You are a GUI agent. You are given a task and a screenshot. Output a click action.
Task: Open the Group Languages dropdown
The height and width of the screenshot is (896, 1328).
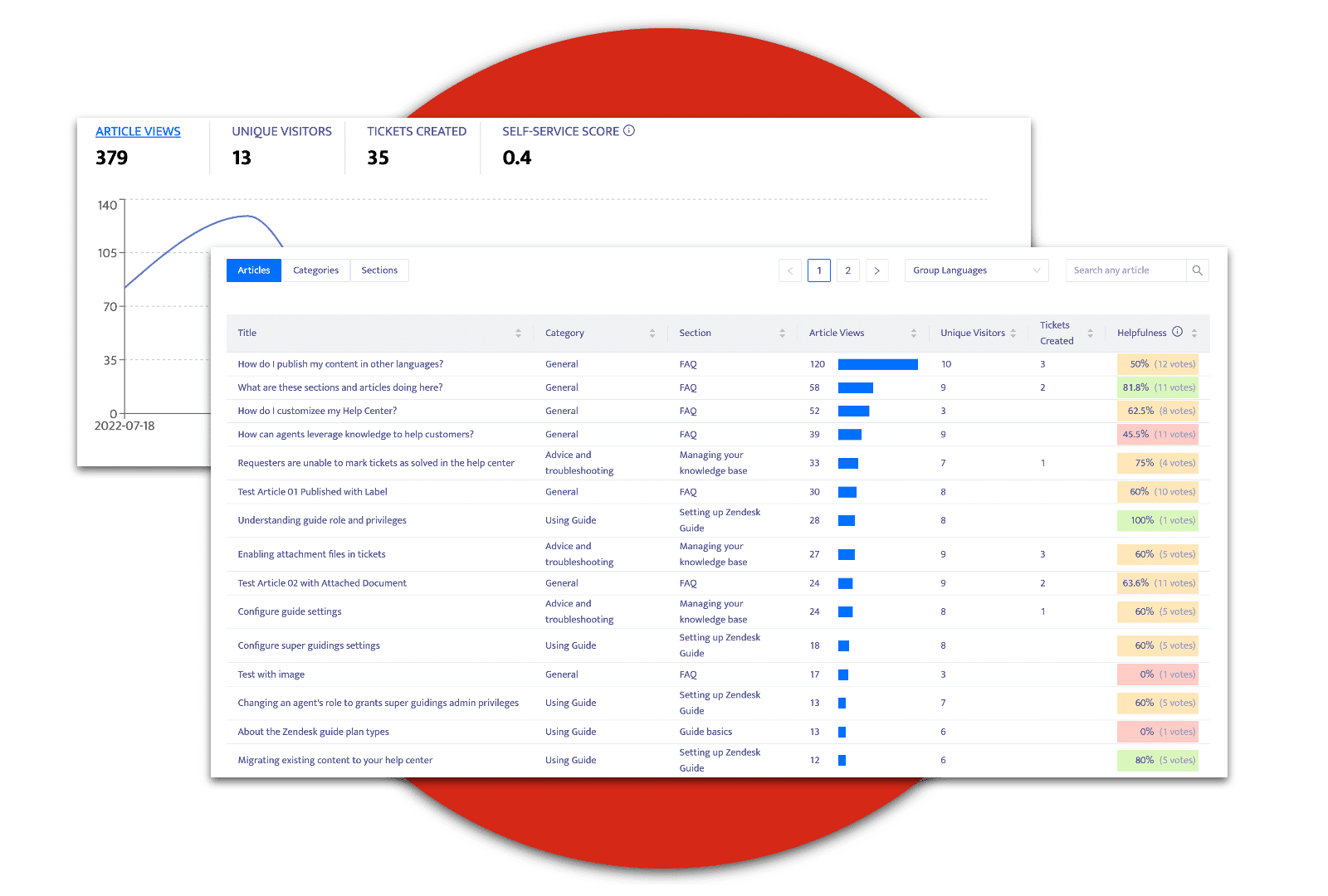pos(976,270)
